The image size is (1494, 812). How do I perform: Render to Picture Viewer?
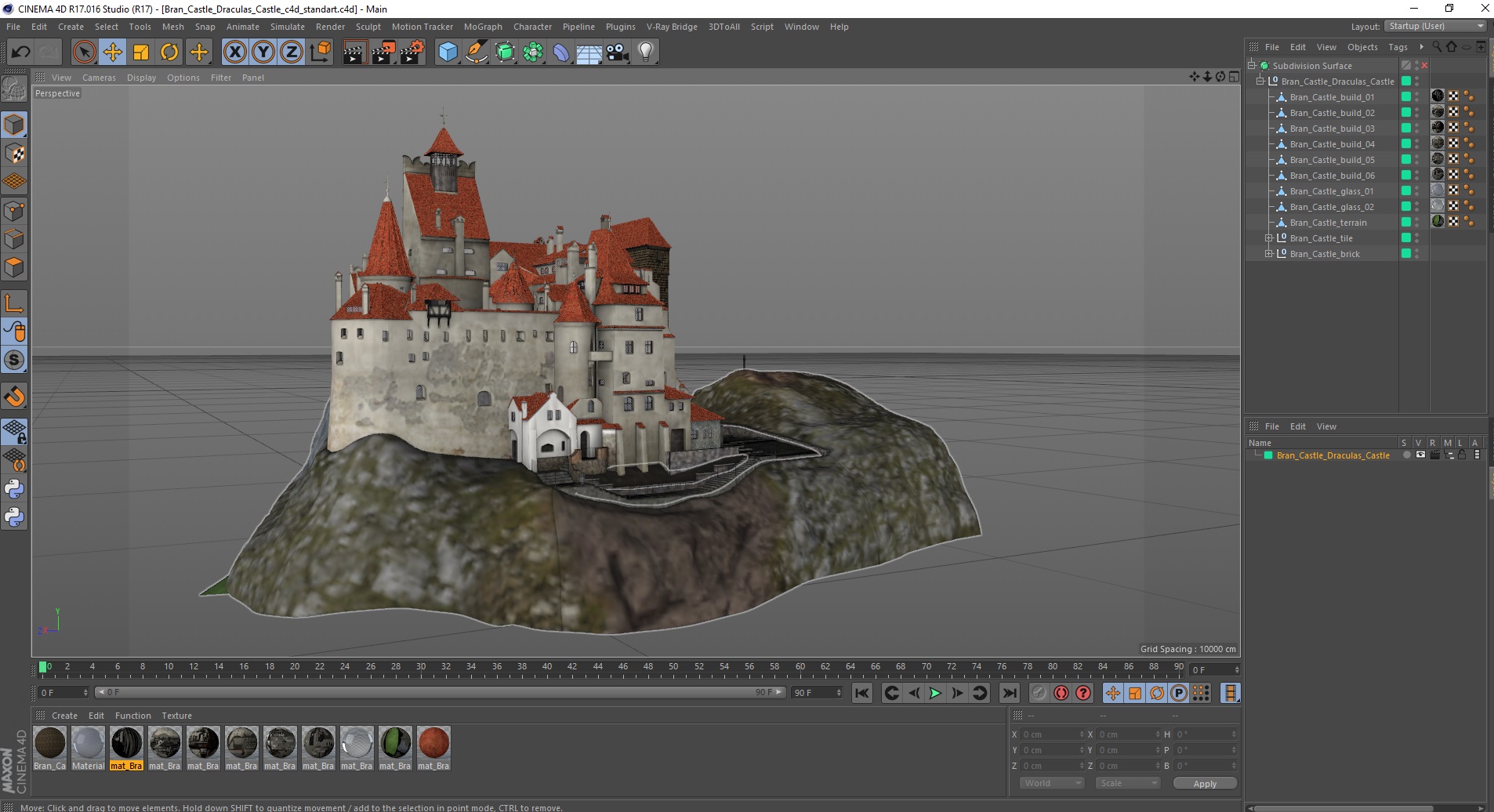tap(384, 53)
